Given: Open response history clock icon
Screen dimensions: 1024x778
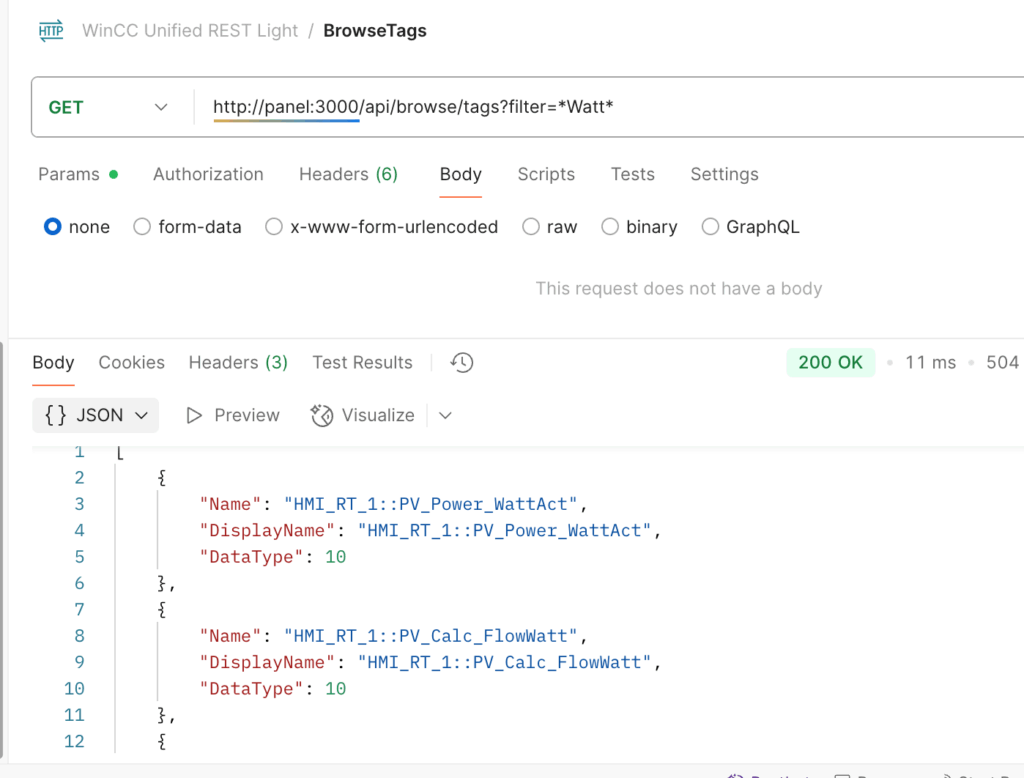Looking at the screenshot, I should pos(462,363).
